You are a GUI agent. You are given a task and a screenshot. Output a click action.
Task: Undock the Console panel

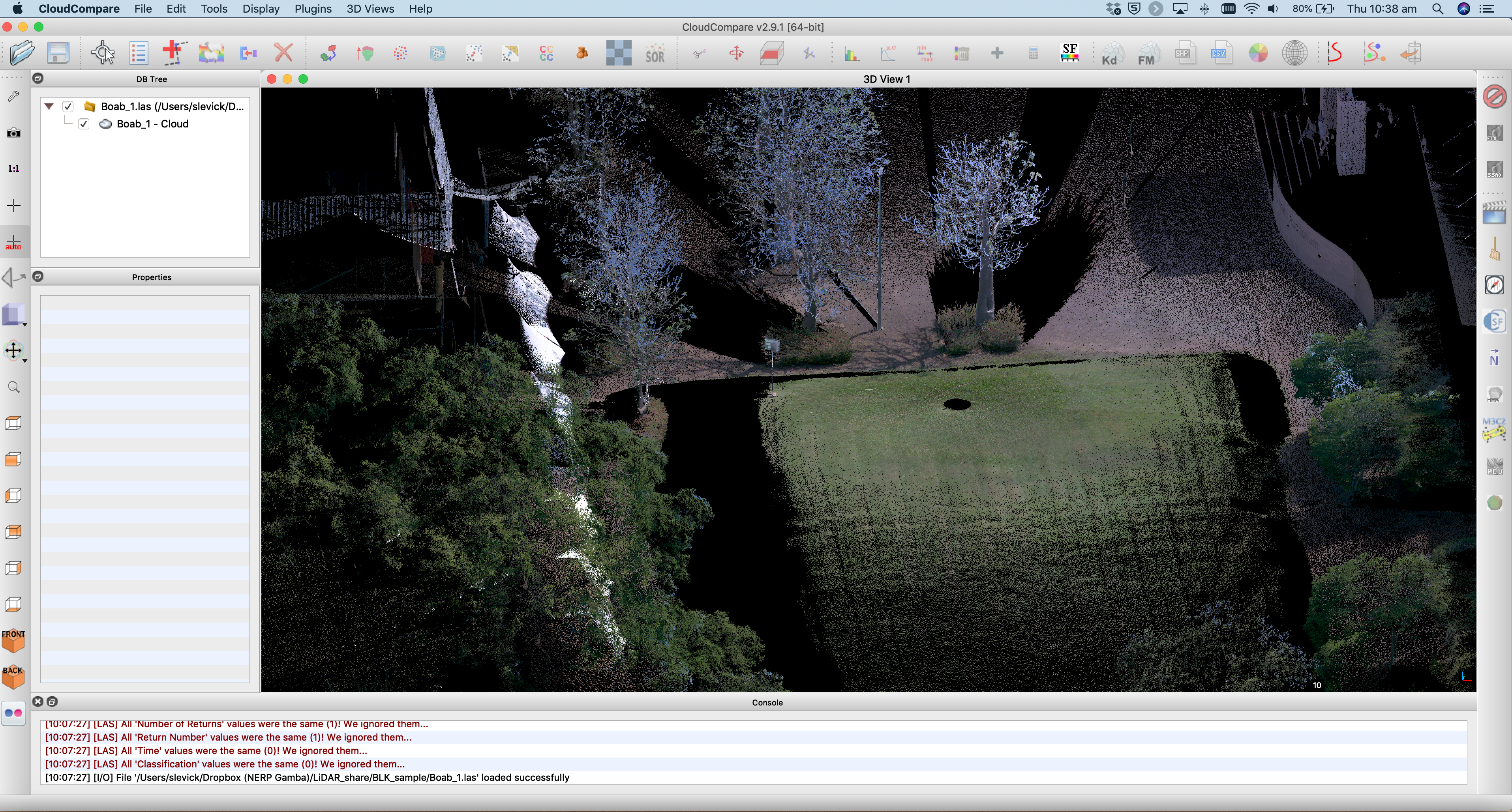(52, 702)
